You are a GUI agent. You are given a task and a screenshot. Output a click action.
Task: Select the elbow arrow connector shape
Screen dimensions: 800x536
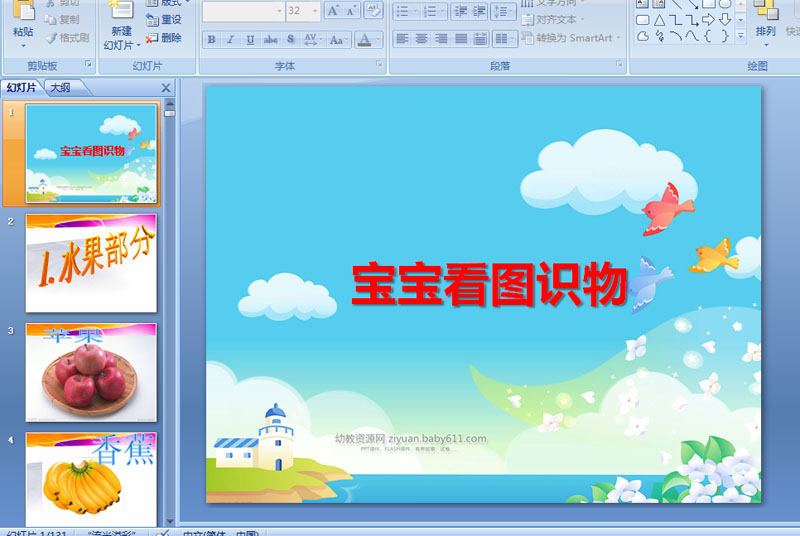click(x=692, y=20)
